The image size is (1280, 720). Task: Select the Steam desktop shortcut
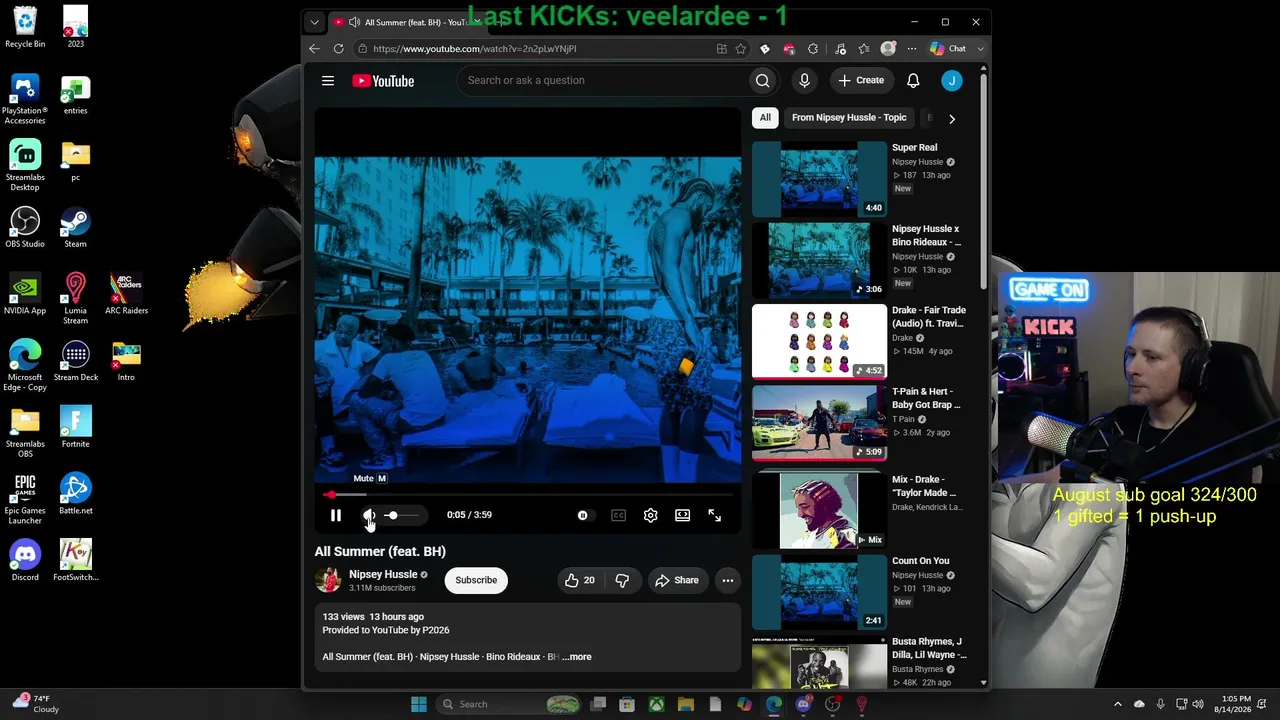pyautogui.click(x=75, y=227)
